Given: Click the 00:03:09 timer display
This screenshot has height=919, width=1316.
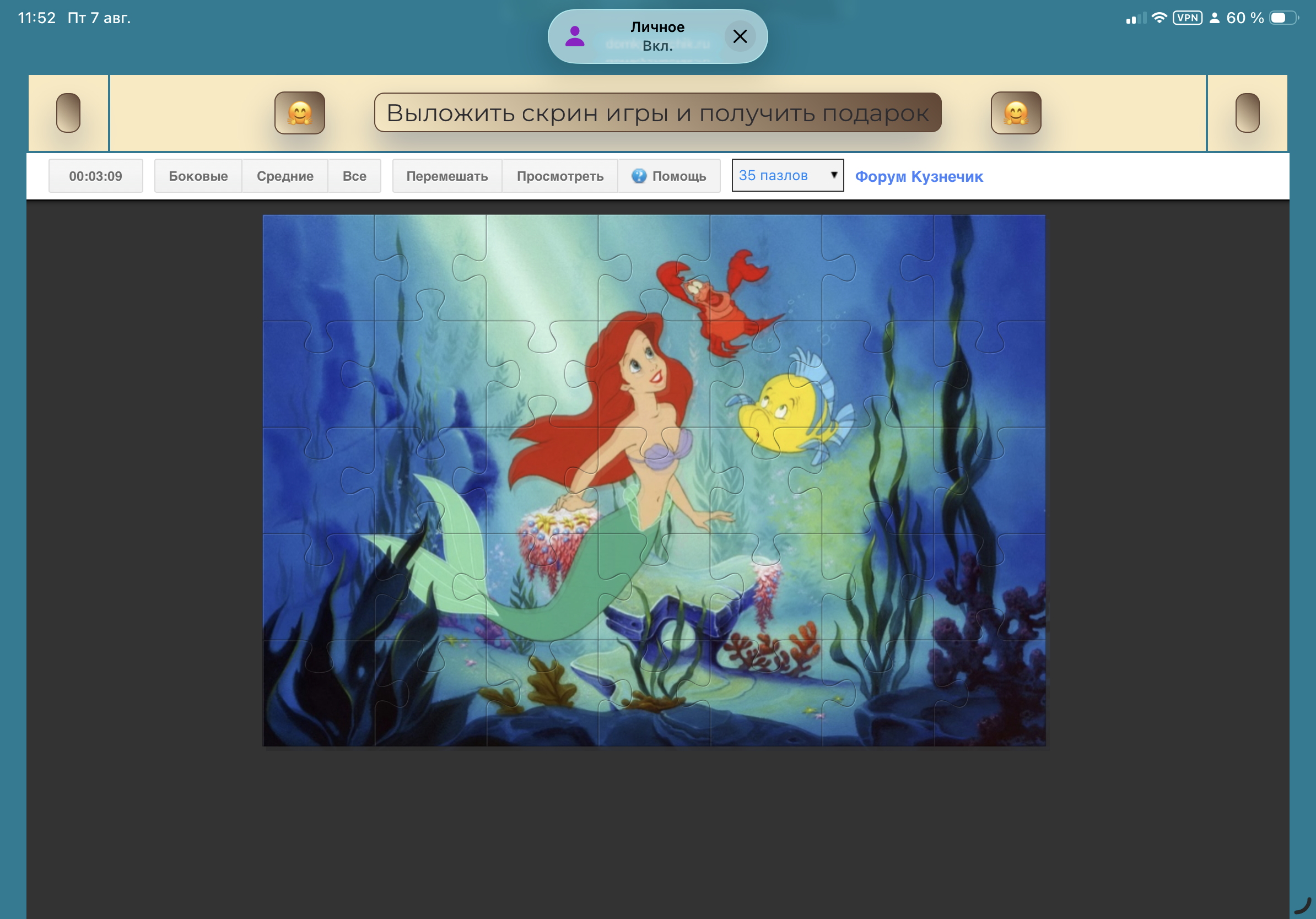Looking at the screenshot, I should 96,176.
